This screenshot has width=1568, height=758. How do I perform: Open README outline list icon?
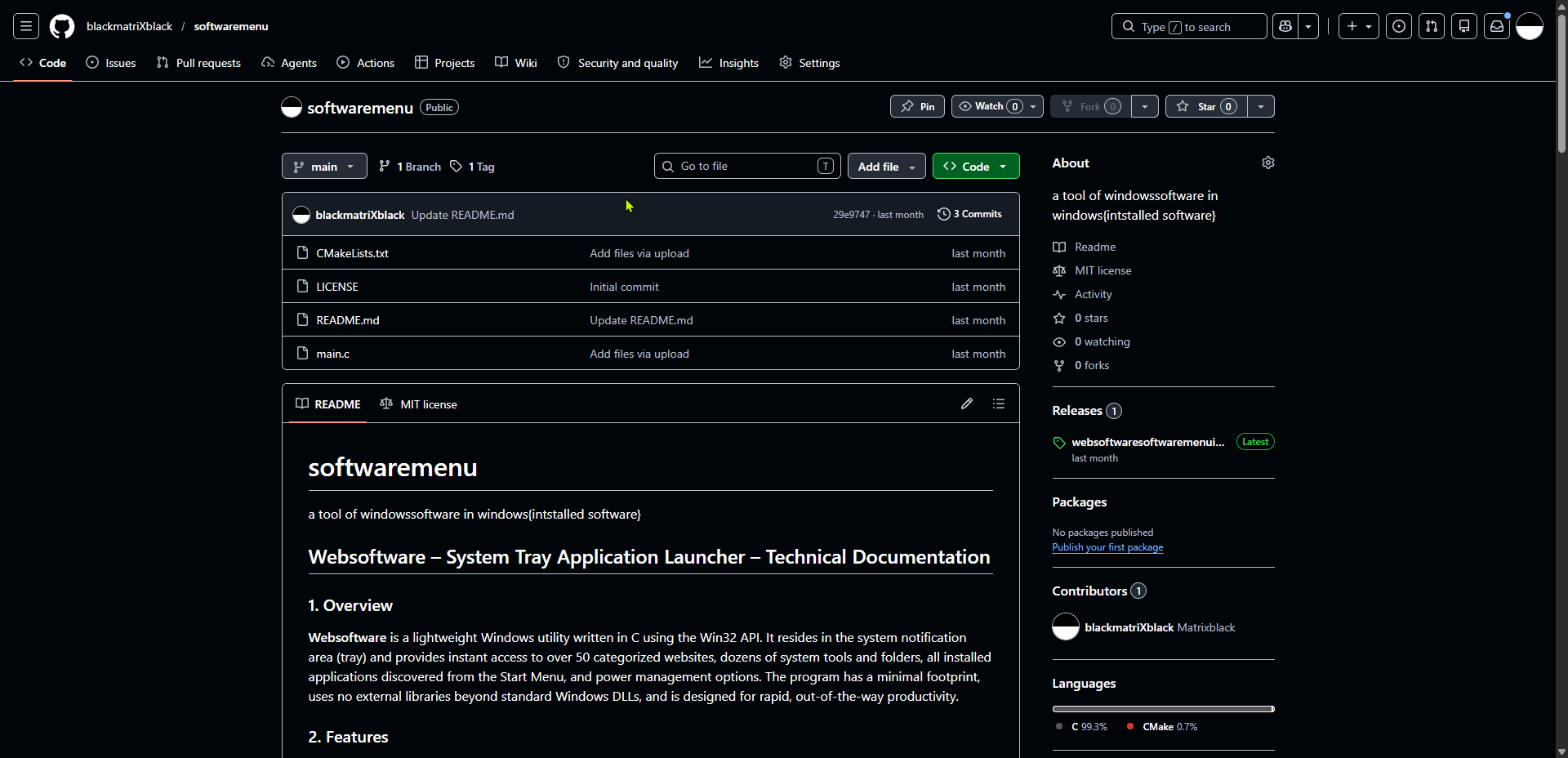pos(999,404)
